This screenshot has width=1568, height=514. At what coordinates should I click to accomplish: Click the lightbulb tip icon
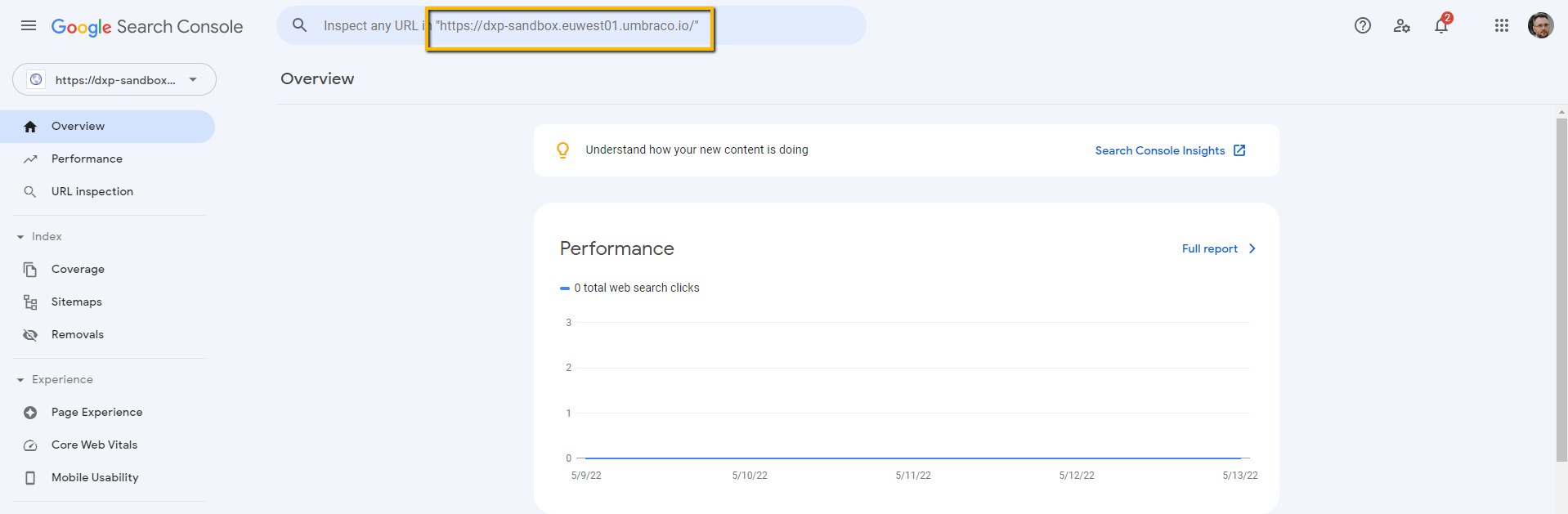pos(562,150)
